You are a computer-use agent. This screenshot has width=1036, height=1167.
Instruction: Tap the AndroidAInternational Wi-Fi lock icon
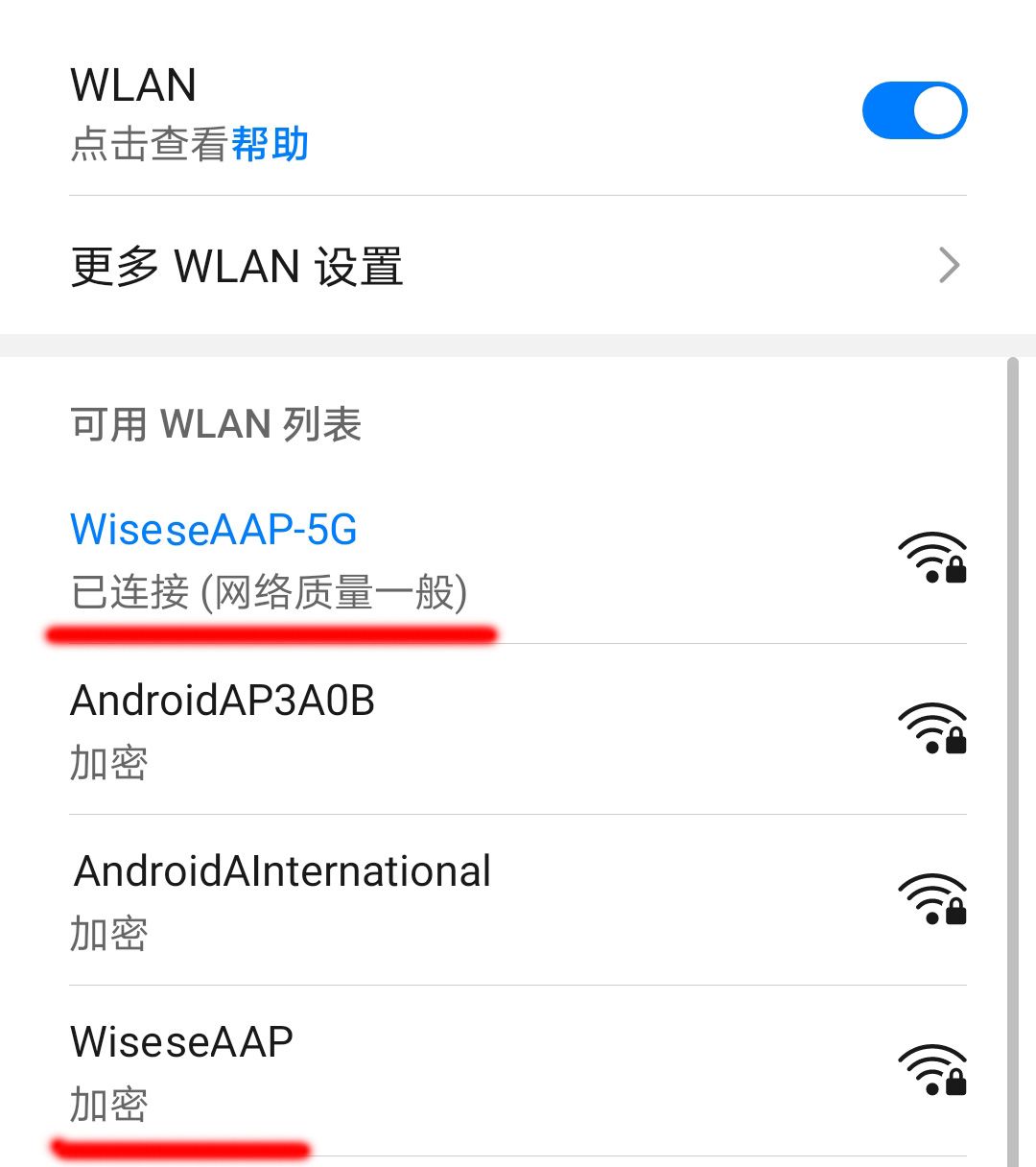(x=931, y=899)
